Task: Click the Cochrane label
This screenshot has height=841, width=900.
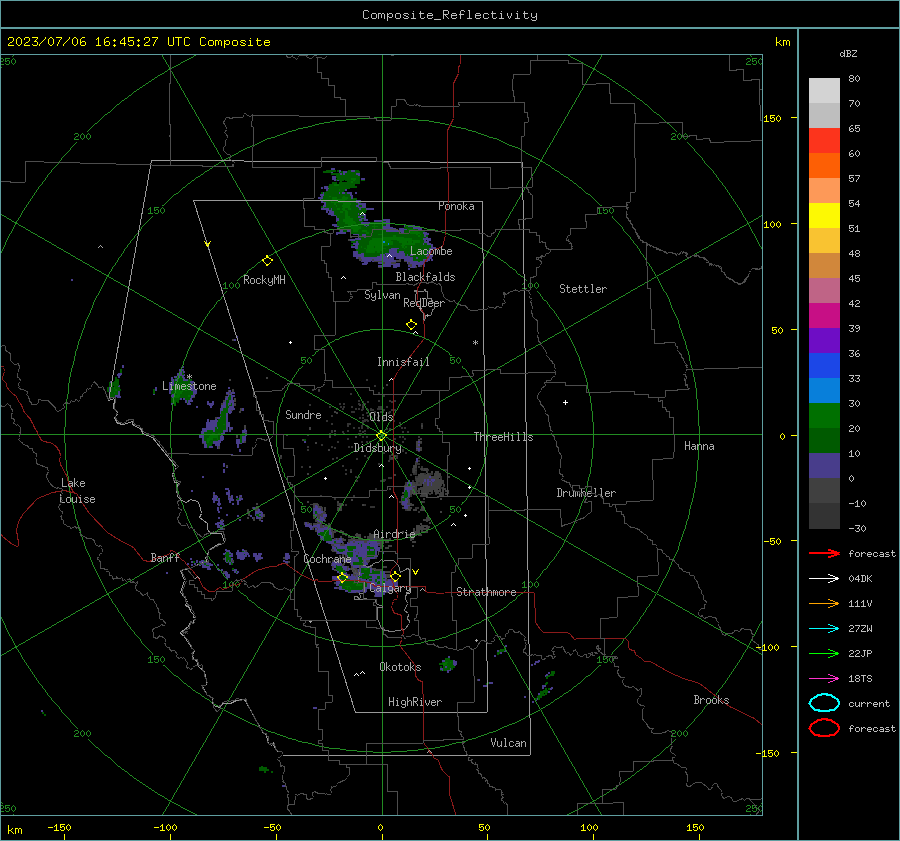Action: coord(327,559)
